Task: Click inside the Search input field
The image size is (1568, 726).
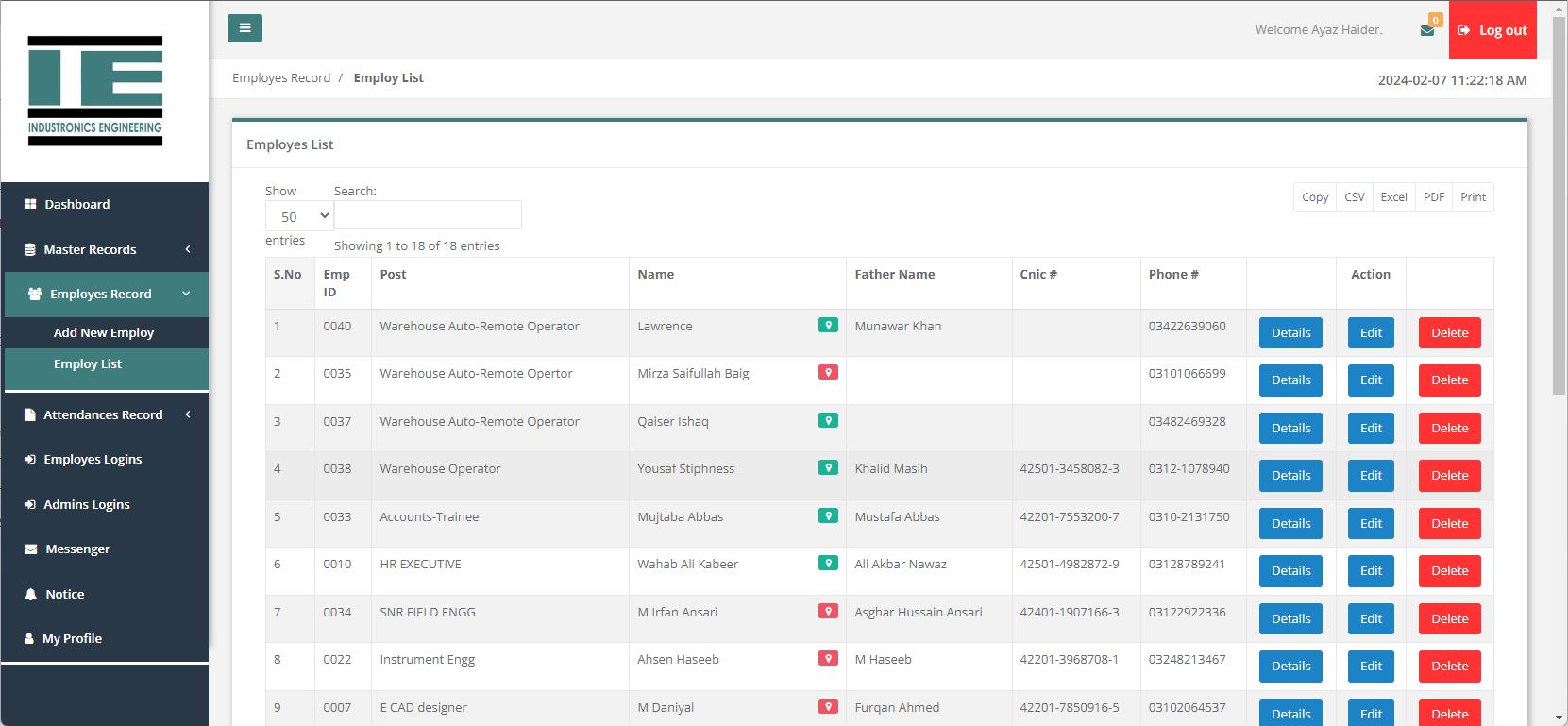Action: [428, 215]
